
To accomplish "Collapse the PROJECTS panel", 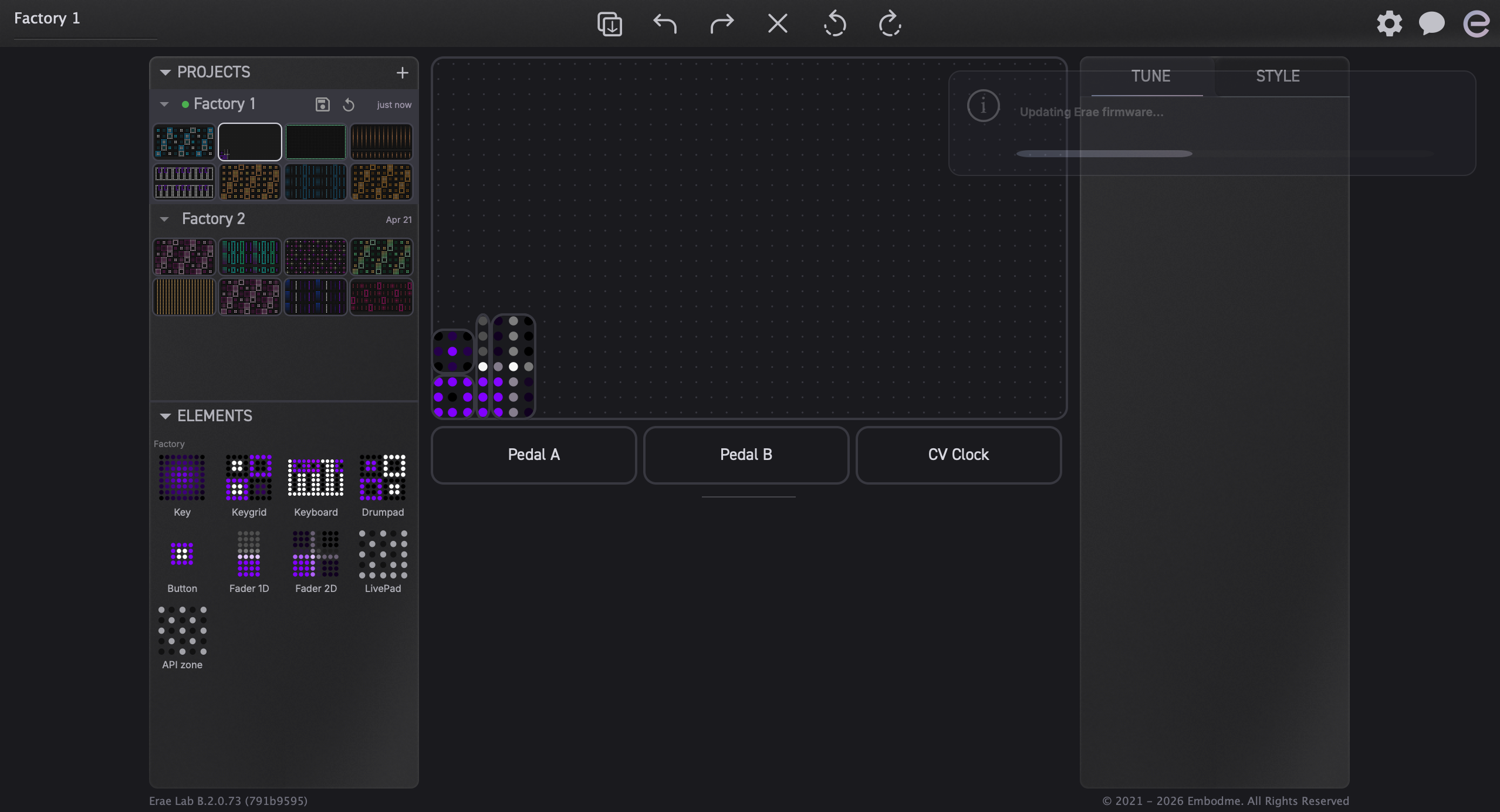I will pos(165,72).
